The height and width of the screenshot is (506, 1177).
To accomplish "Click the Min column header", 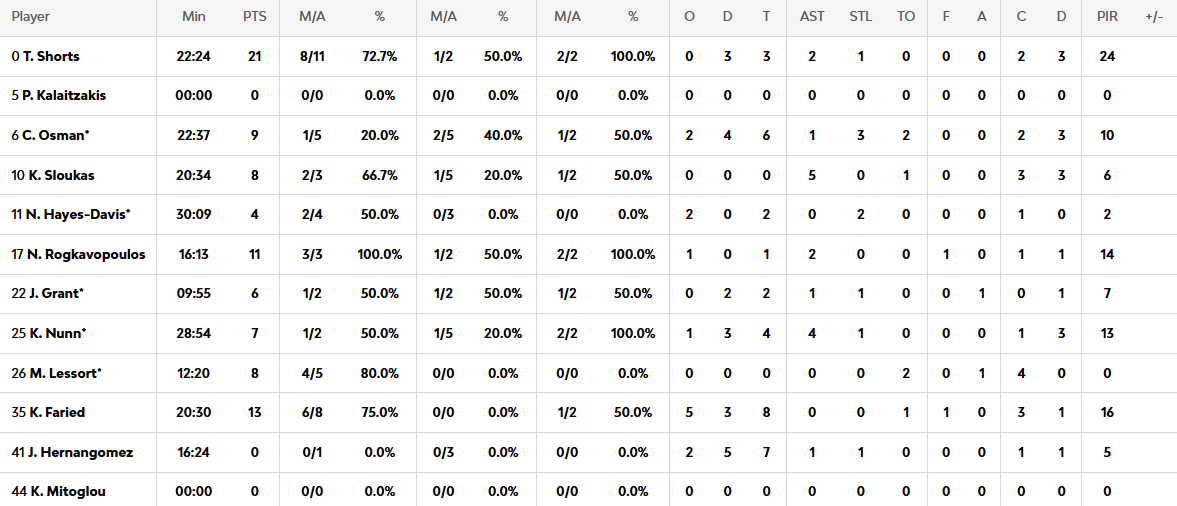I will click(194, 17).
